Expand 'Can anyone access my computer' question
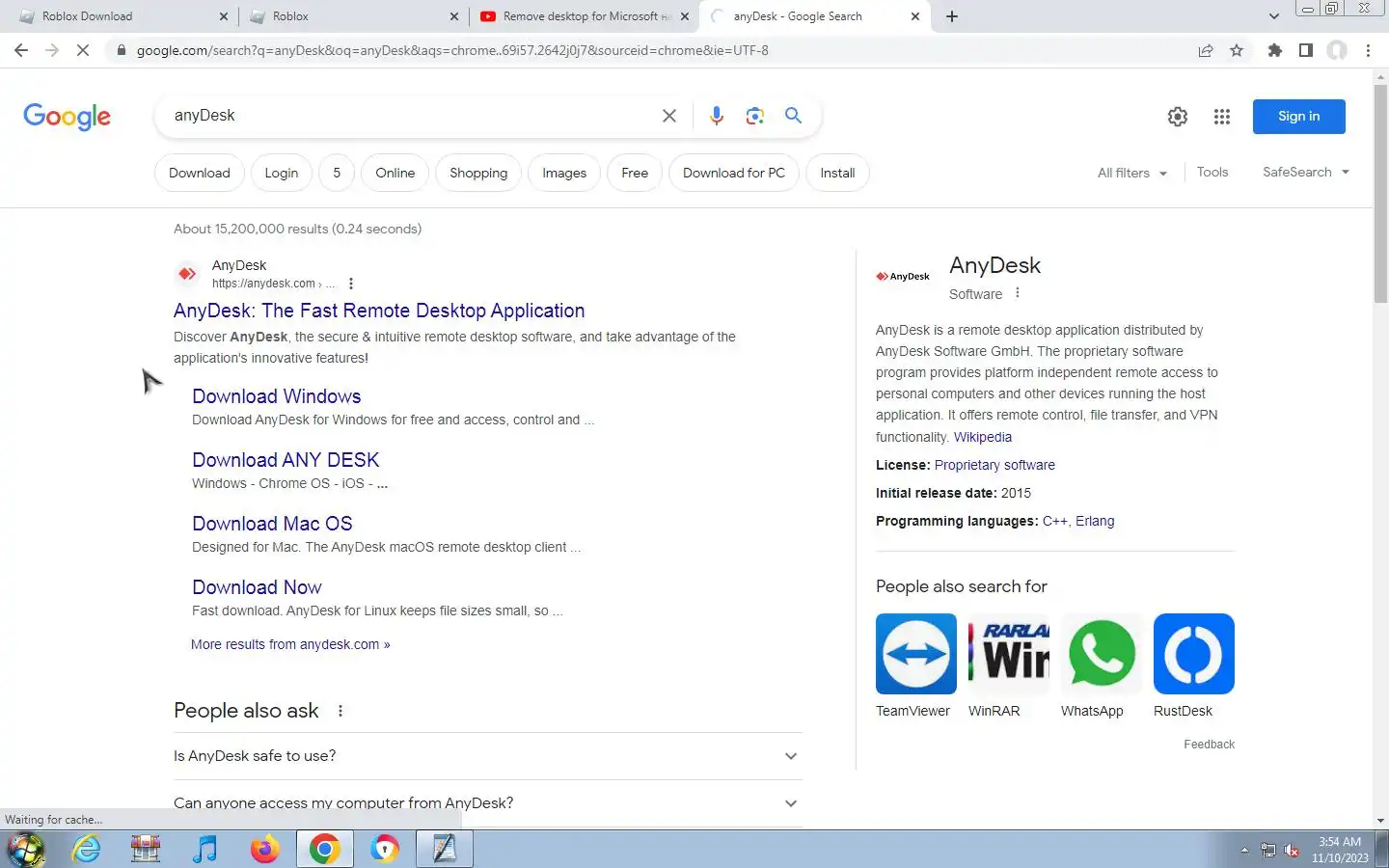1389x868 pixels. 487,803
